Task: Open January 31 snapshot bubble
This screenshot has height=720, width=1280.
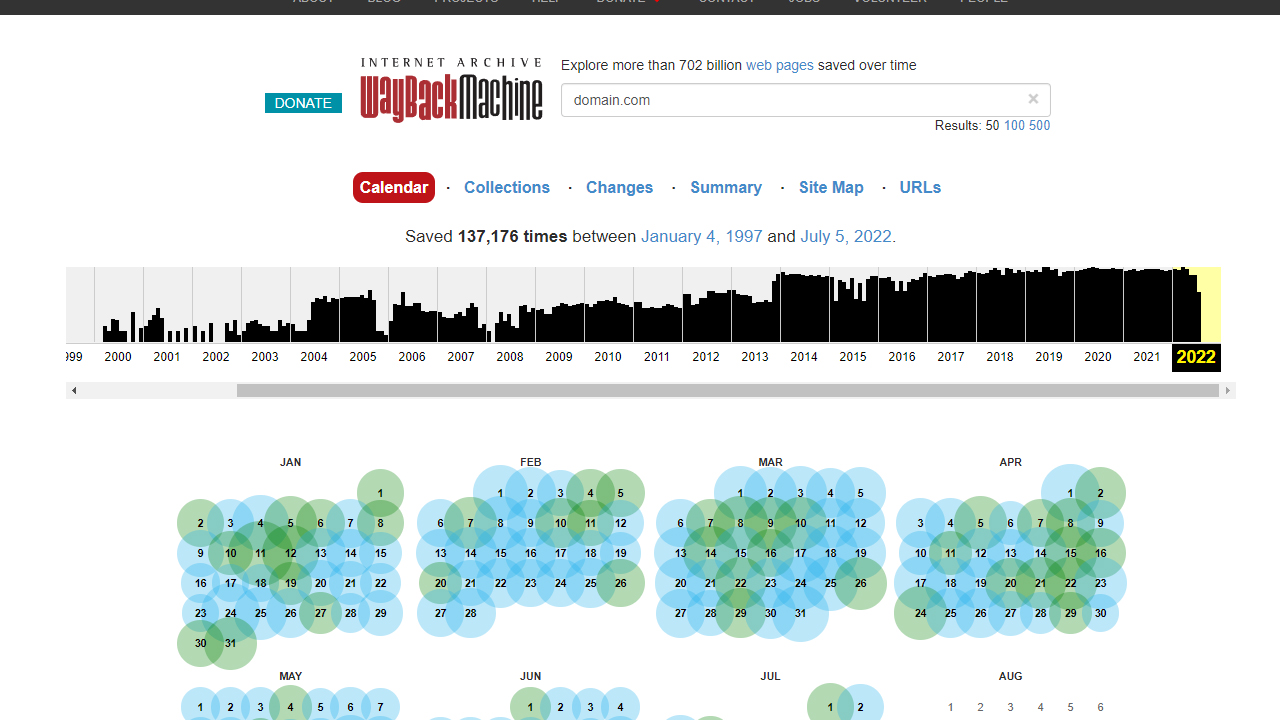Action: point(230,643)
